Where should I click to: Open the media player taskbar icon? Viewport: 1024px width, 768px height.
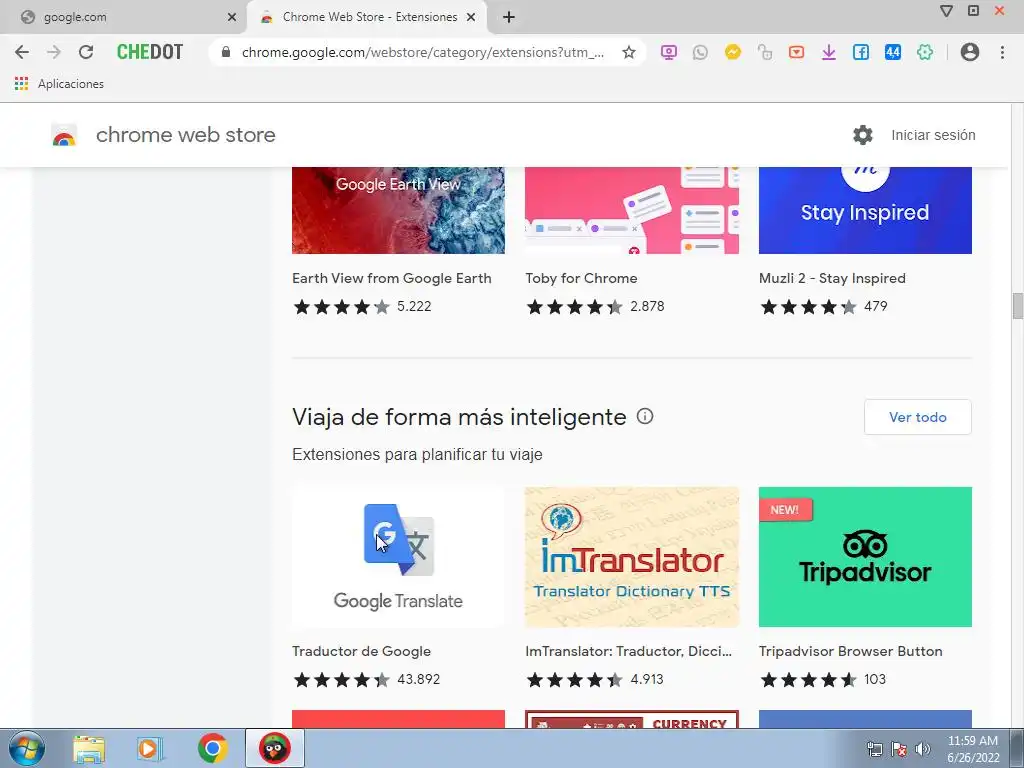click(x=150, y=748)
